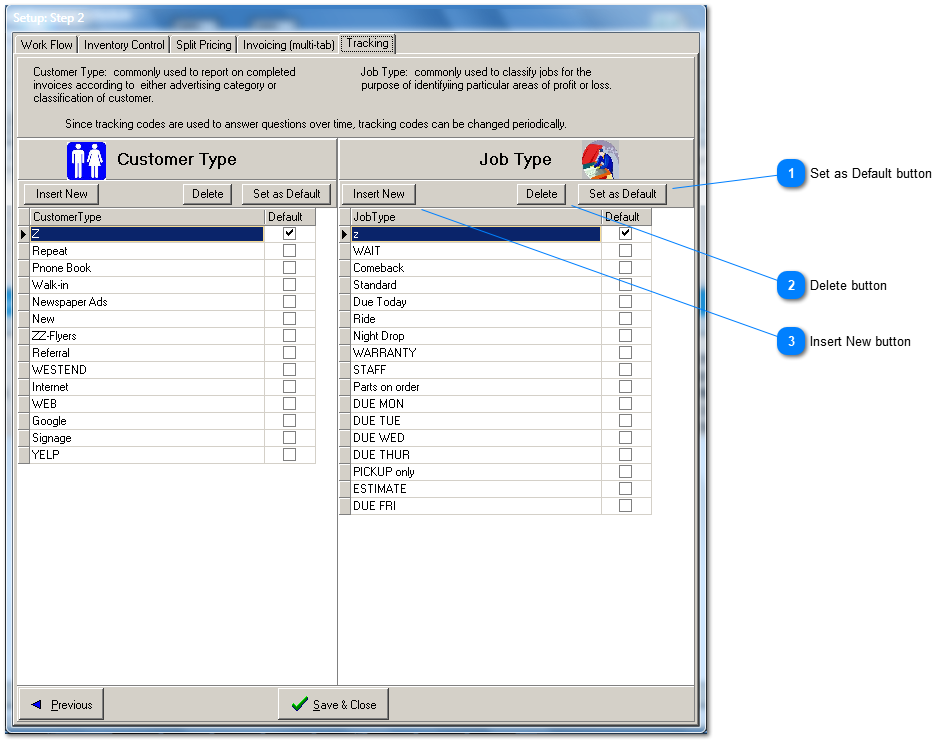Click the Job Type header icon
The height and width of the screenshot is (743, 948).
(x=600, y=160)
